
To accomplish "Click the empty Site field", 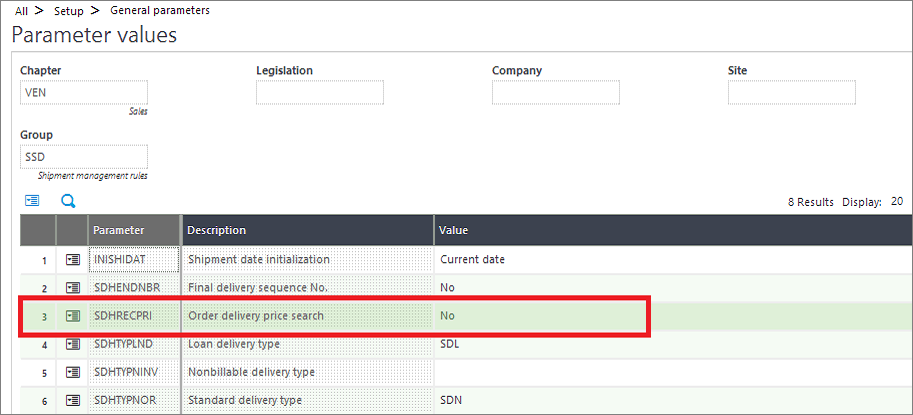I will click(792, 93).
